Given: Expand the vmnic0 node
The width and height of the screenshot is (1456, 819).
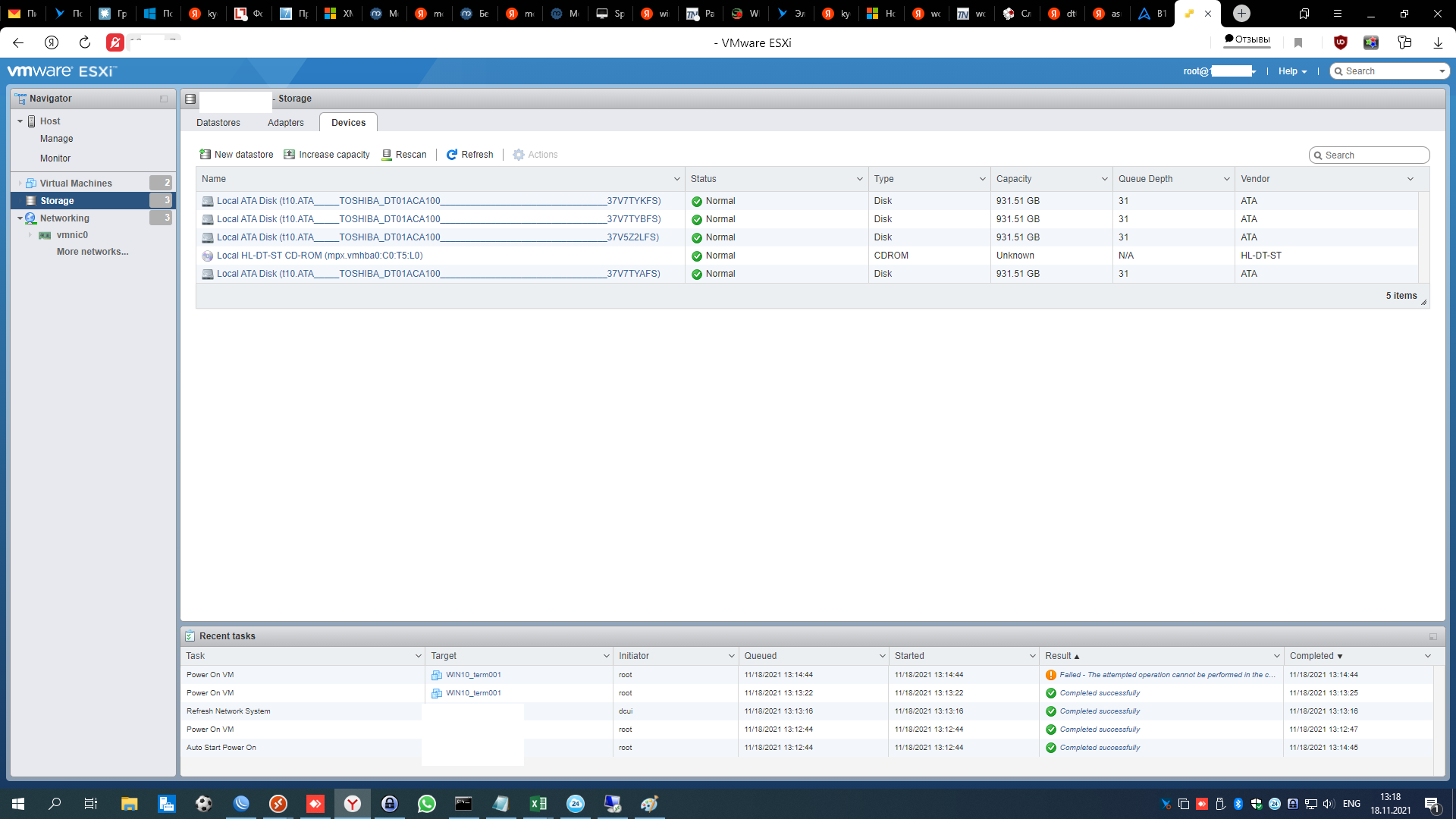Looking at the screenshot, I should point(31,235).
